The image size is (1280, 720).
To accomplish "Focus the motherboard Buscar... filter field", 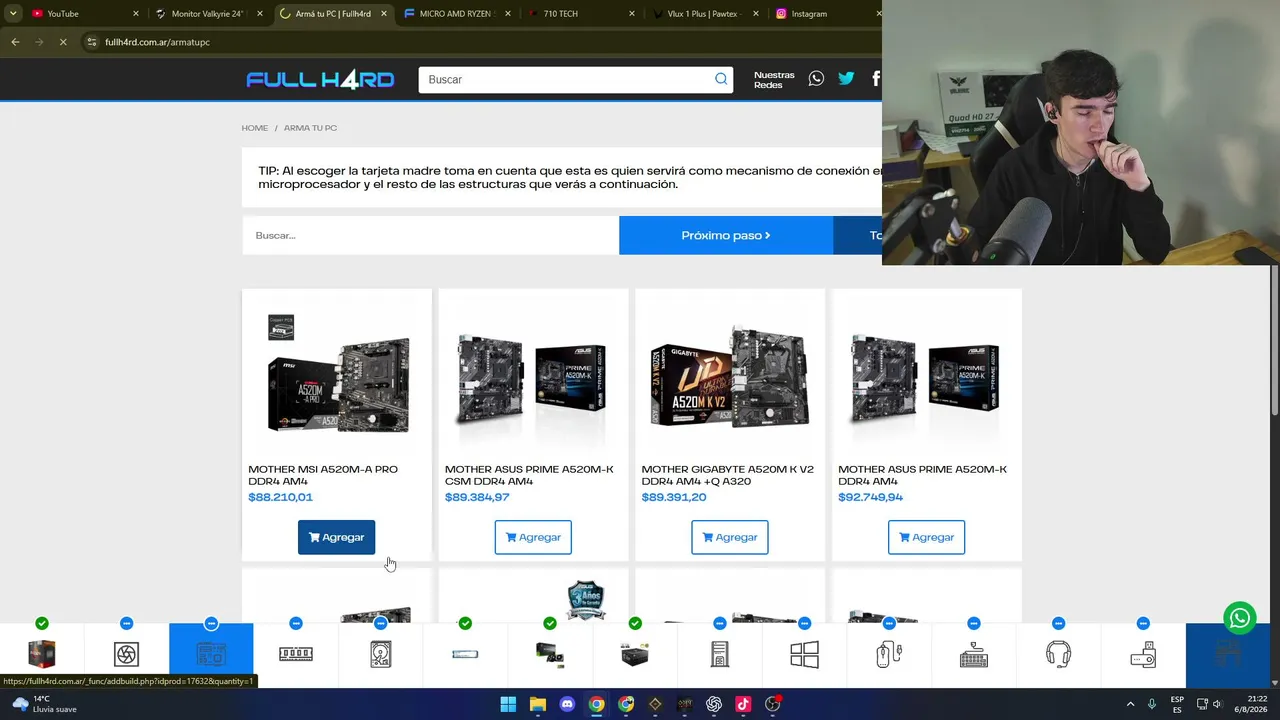I will click(430, 235).
